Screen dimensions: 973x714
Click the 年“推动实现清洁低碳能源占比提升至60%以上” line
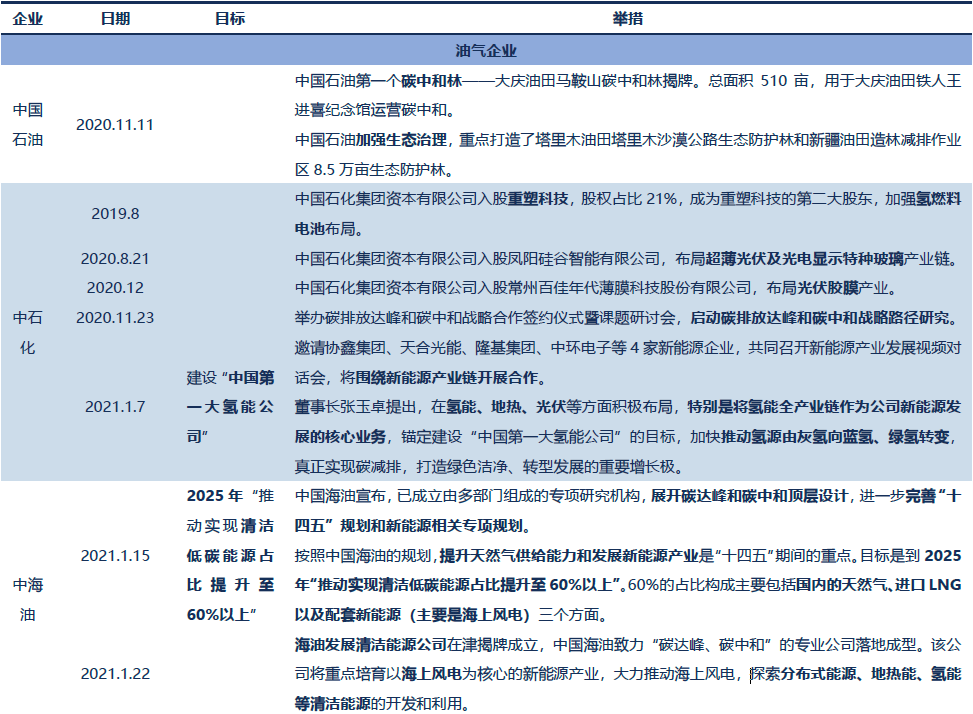pos(628,585)
